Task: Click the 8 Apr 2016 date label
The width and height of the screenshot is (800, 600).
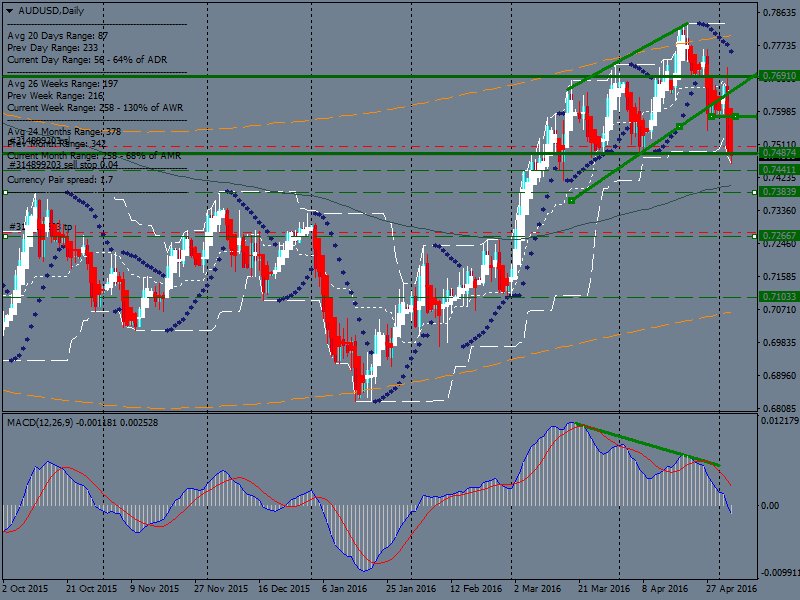Action: [665, 588]
